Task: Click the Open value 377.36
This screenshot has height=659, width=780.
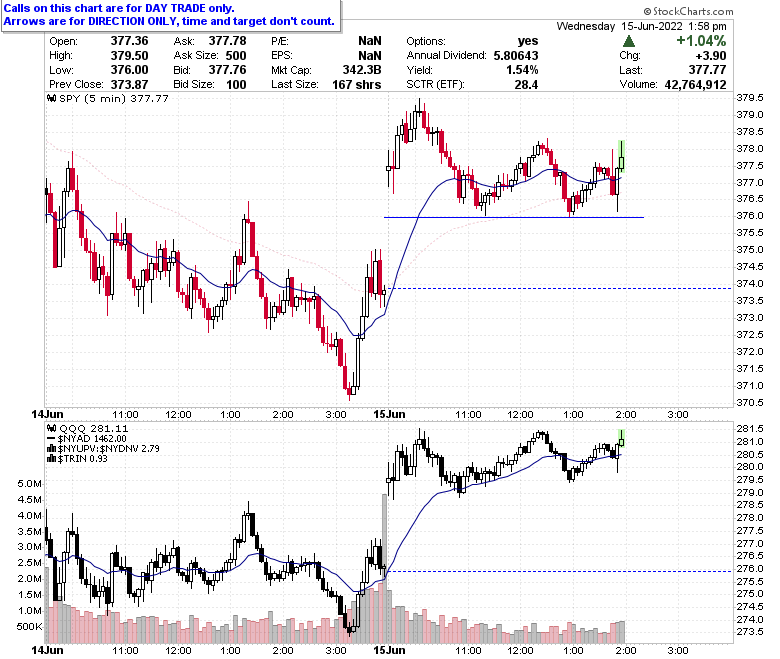Action: point(129,41)
